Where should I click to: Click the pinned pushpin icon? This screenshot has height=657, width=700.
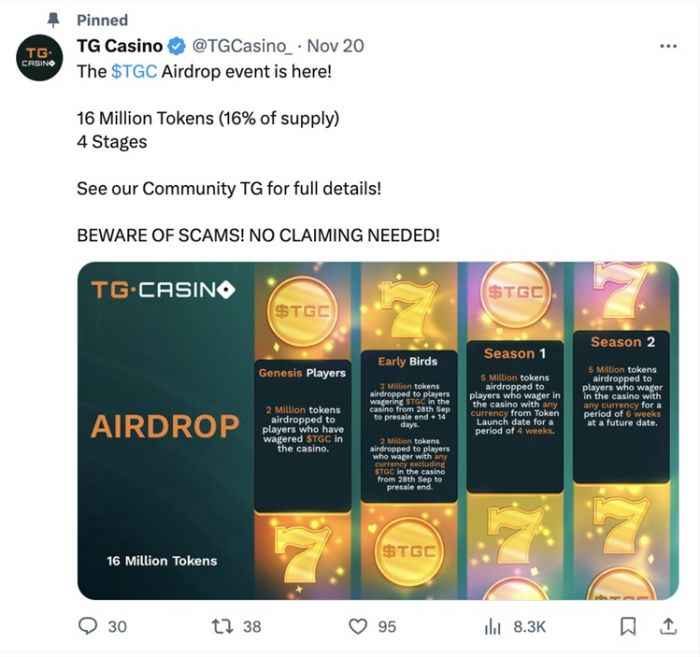[x=54, y=20]
